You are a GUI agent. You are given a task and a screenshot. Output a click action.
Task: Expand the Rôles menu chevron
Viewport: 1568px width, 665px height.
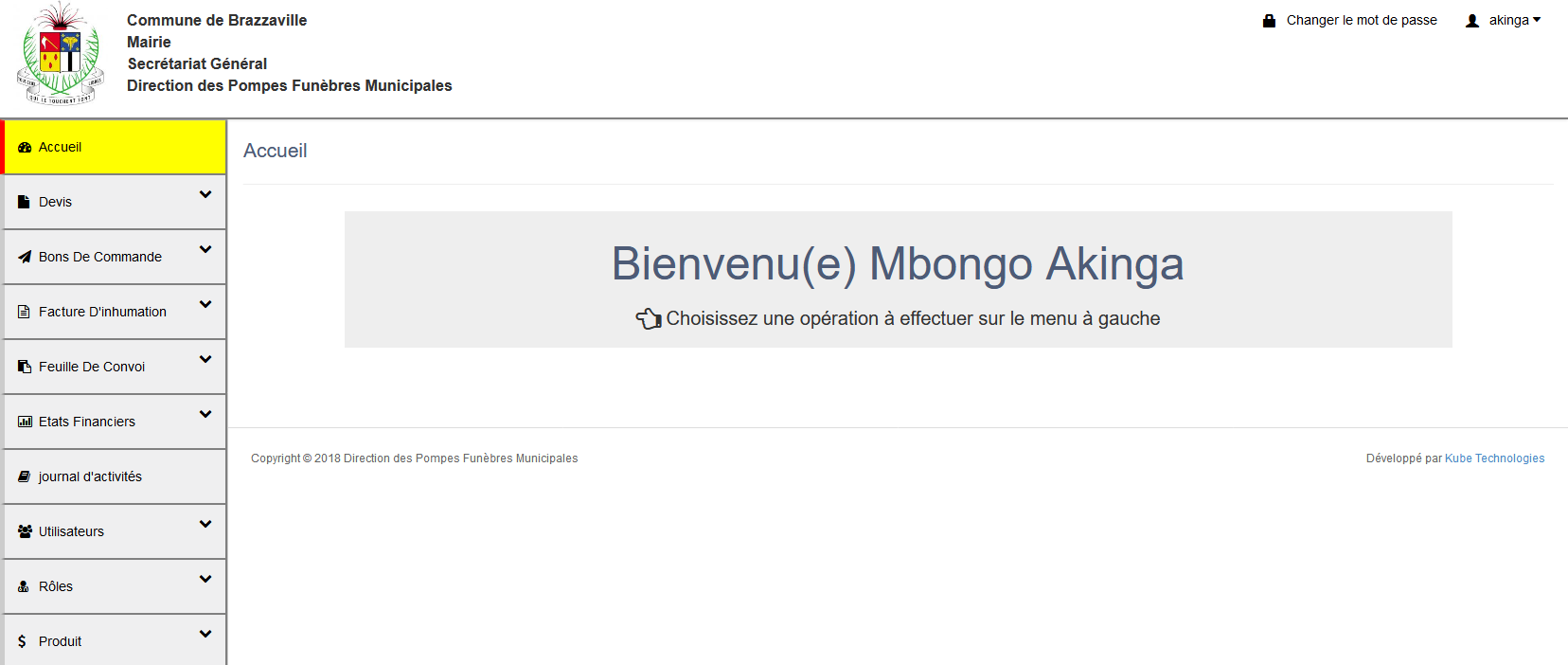[205, 580]
